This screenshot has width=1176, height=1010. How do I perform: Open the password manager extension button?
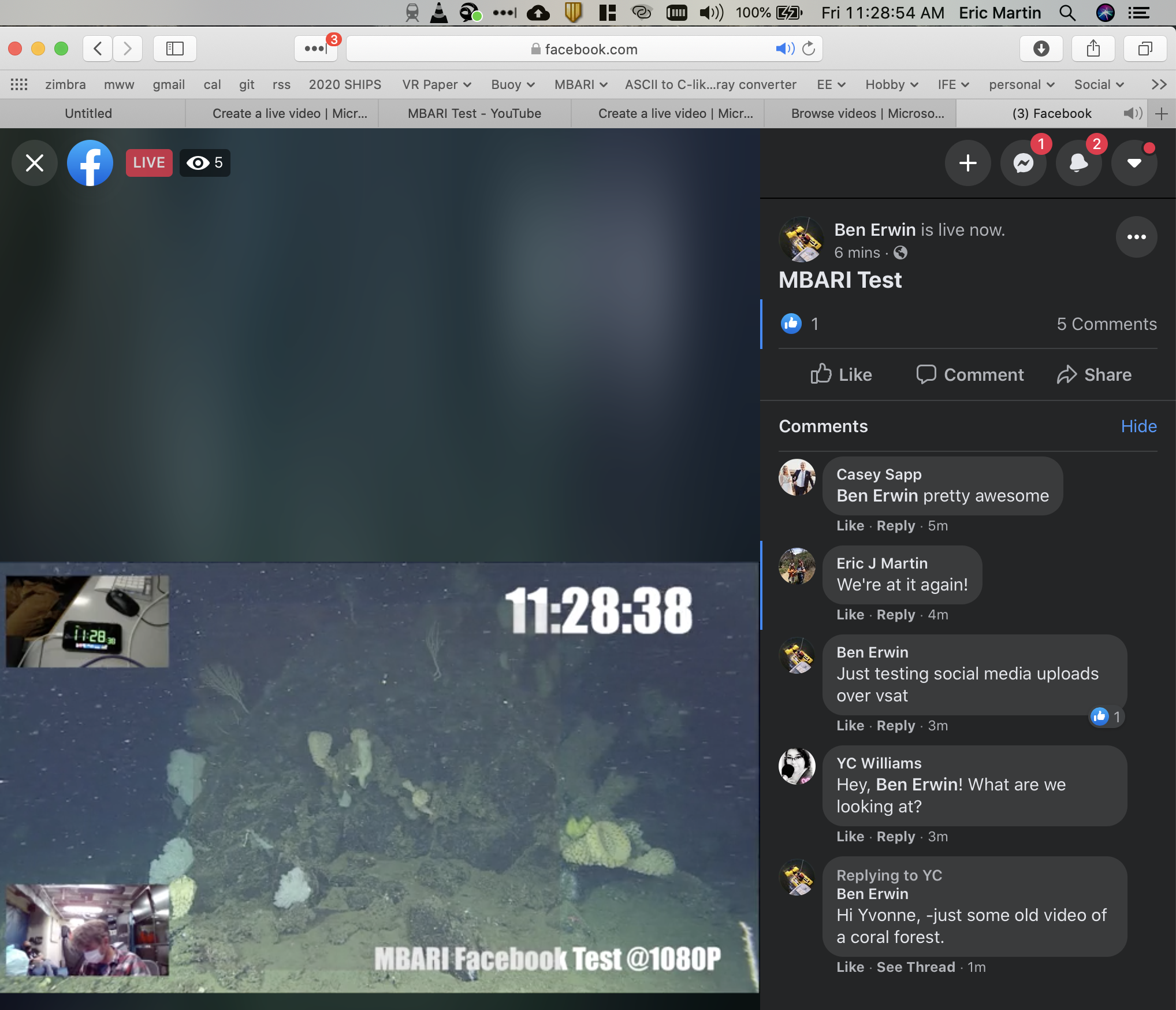point(315,49)
